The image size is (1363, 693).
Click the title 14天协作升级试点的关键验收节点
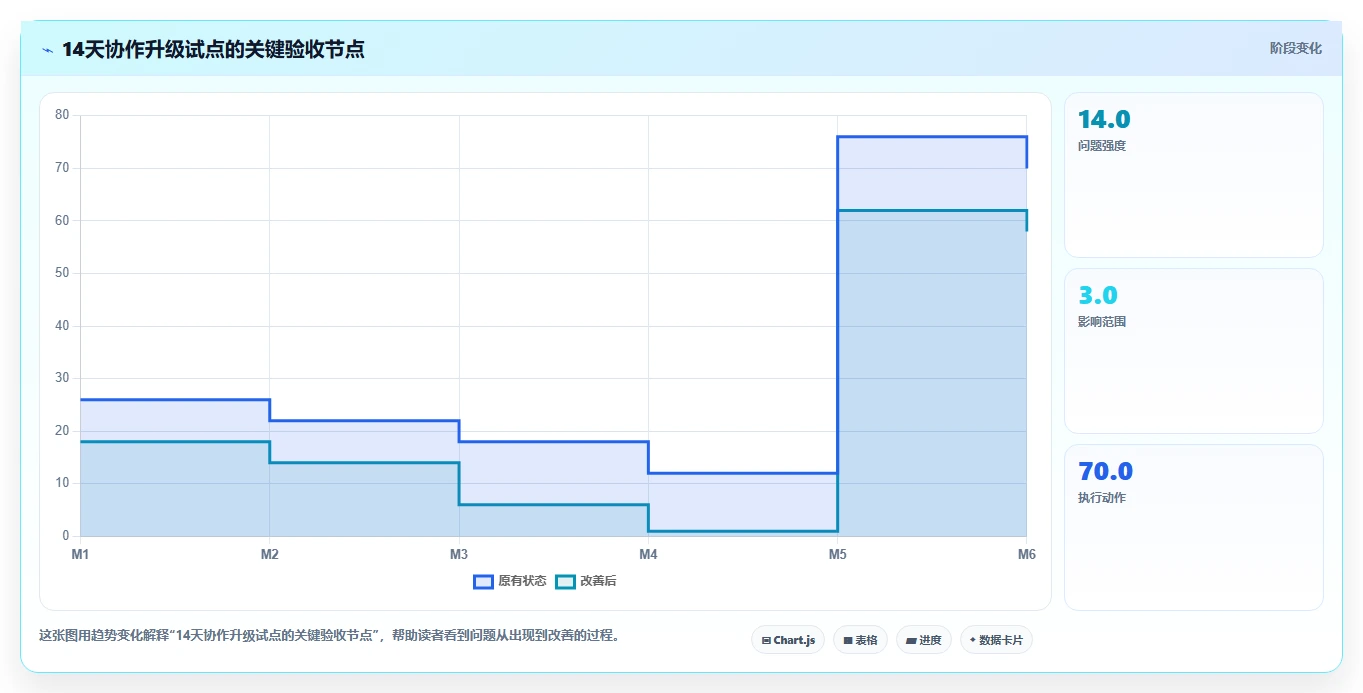[x=213, y=50]
